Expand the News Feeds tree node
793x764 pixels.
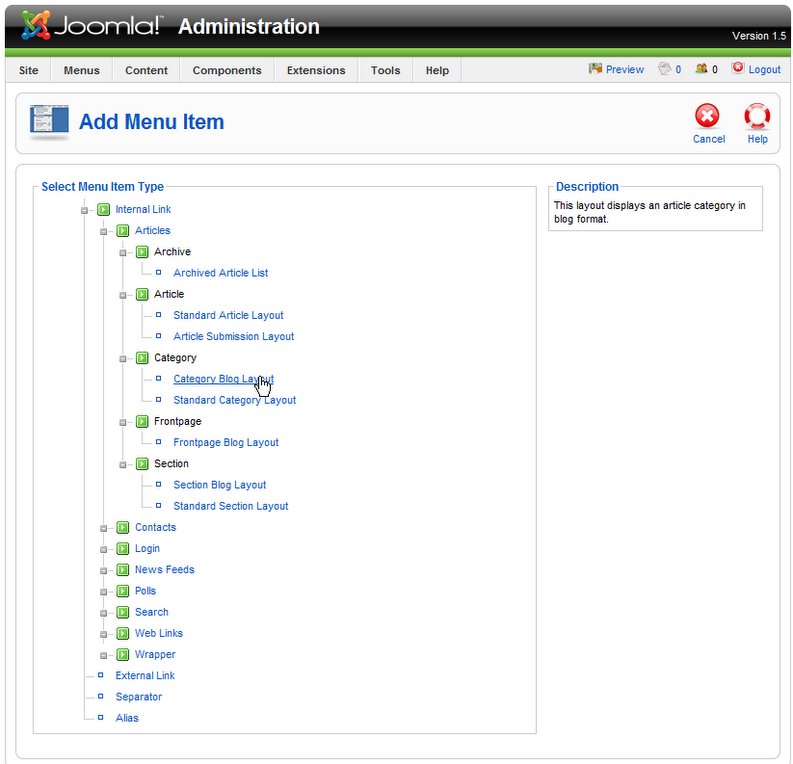coord(104,571)
